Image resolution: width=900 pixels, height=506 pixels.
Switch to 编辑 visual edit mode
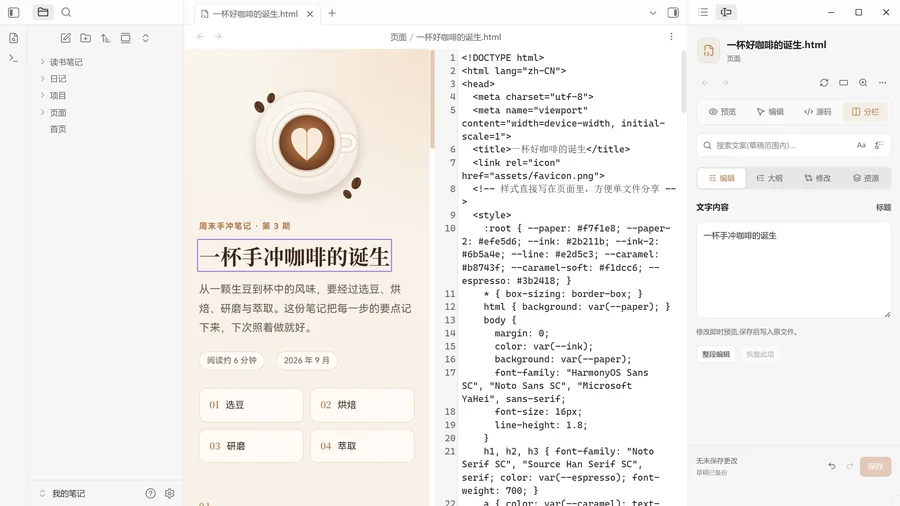(770, 112)
